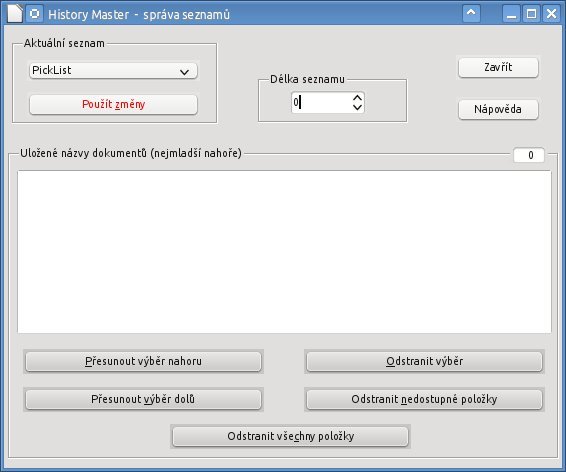Click Odstranit výběr button
This screenshot has width=566, height=472.
pos(424,361)
